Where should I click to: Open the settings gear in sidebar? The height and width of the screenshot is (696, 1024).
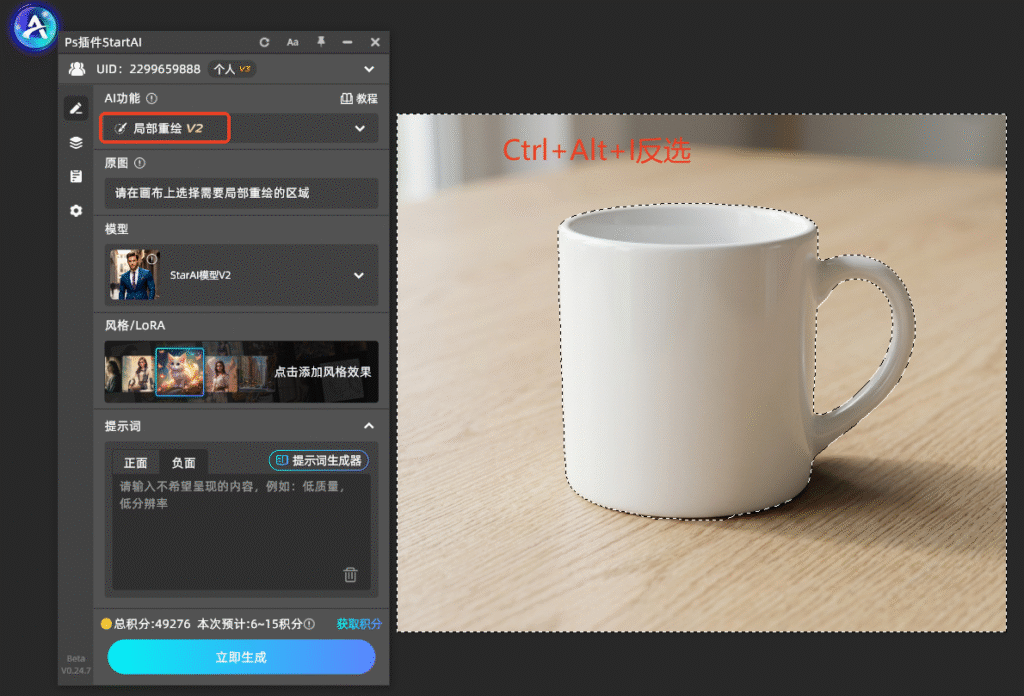[x=76, y=210]
